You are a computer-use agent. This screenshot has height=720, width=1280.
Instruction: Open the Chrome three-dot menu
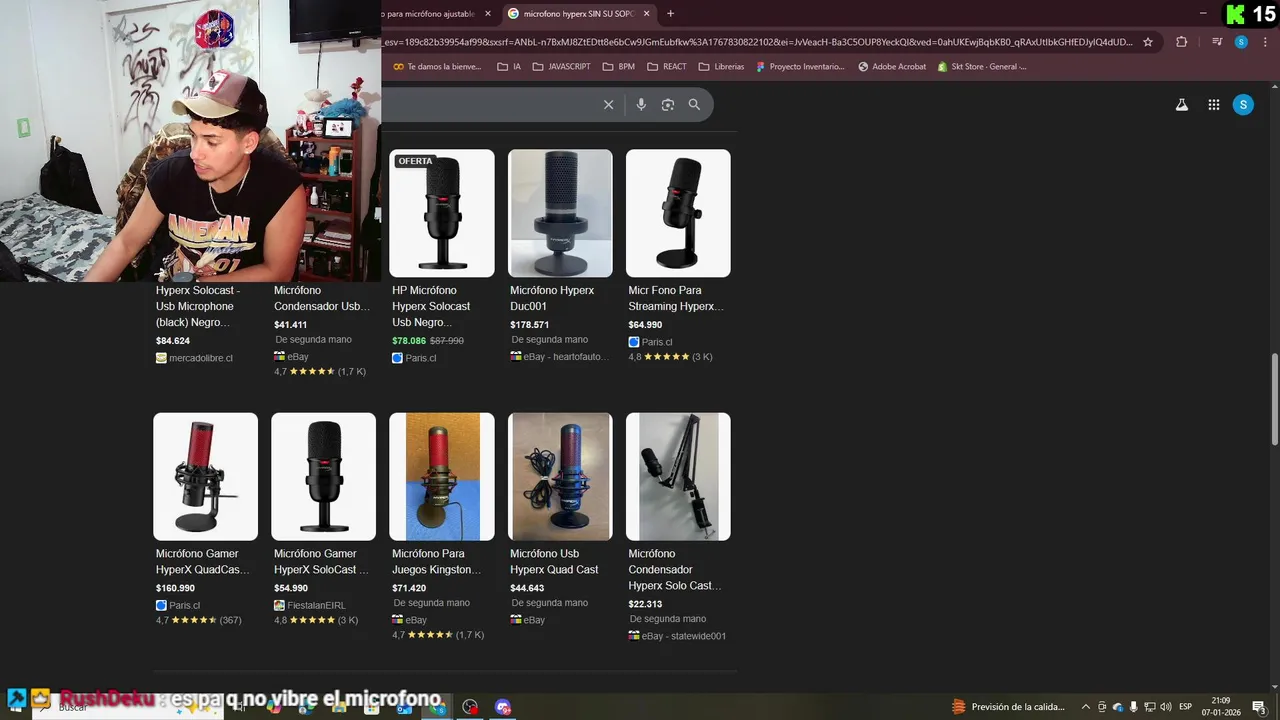pyautogui.click(x=1266, y=42)
